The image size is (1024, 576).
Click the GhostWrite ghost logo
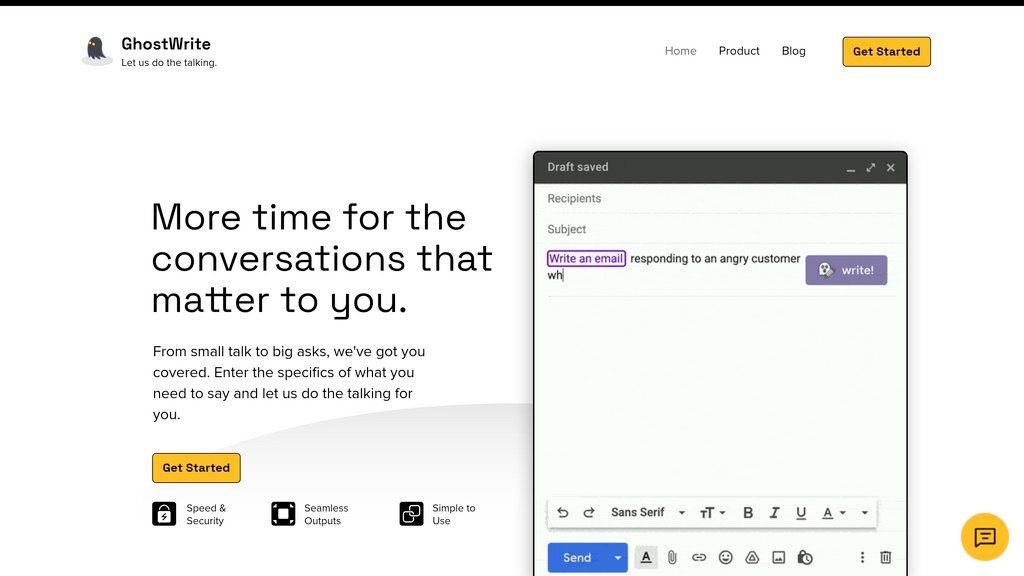(x=96, y=51)
